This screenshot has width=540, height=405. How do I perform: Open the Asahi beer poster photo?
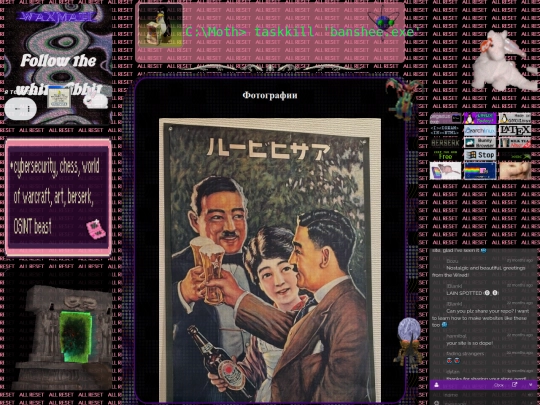(270, 260)
